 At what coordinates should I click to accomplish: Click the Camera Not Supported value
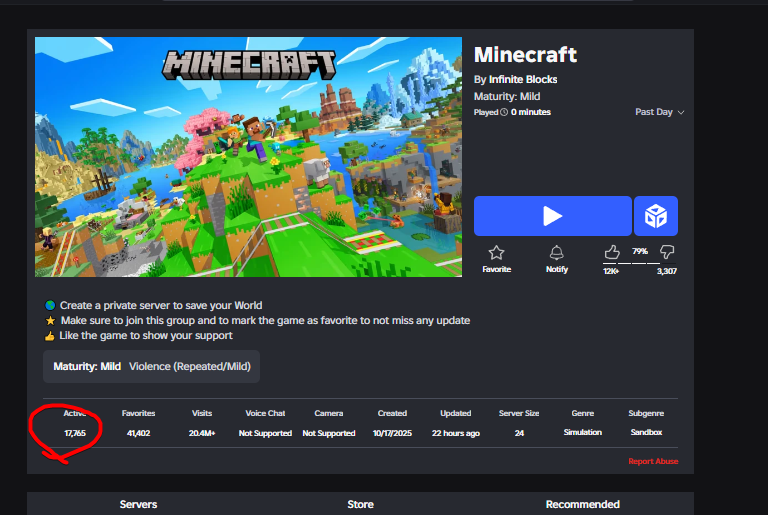point(329,433)
